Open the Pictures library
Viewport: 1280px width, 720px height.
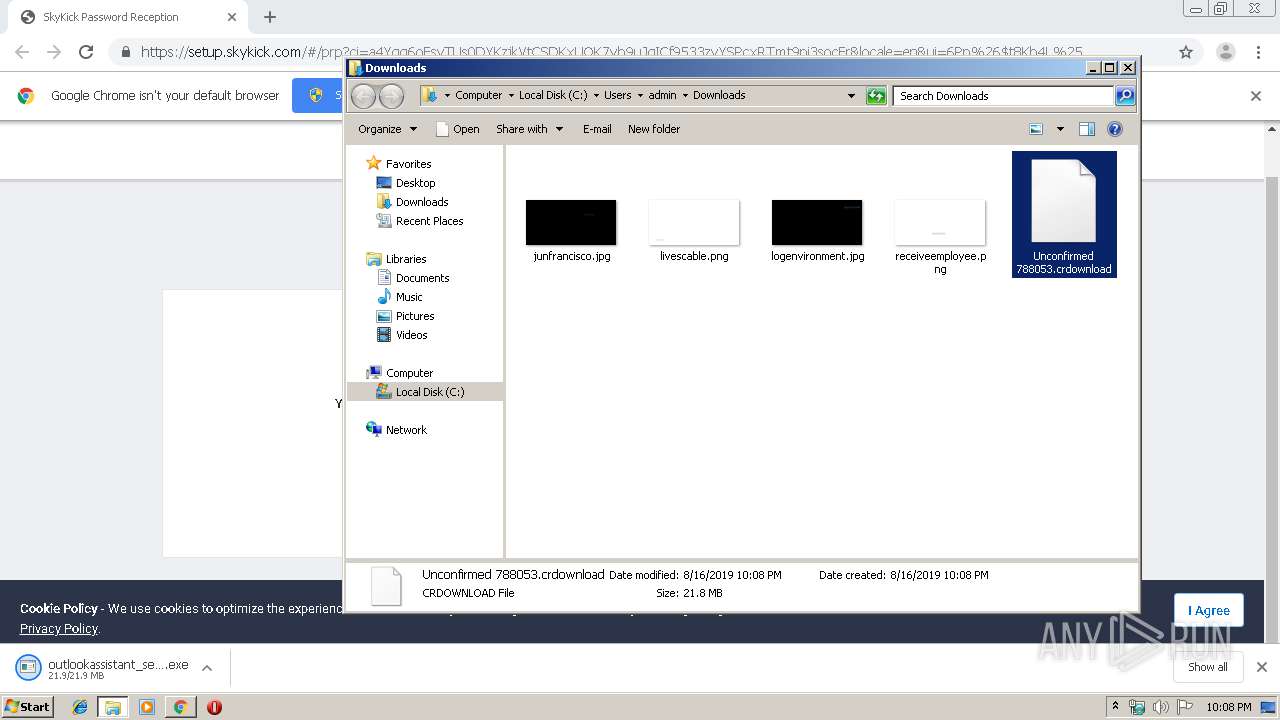[405, 316]
